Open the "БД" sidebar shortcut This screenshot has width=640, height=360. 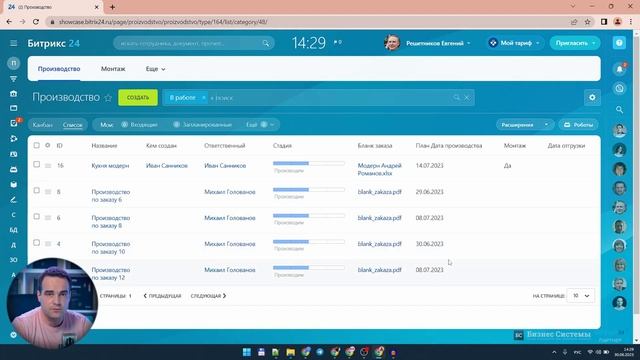(13, 230)
